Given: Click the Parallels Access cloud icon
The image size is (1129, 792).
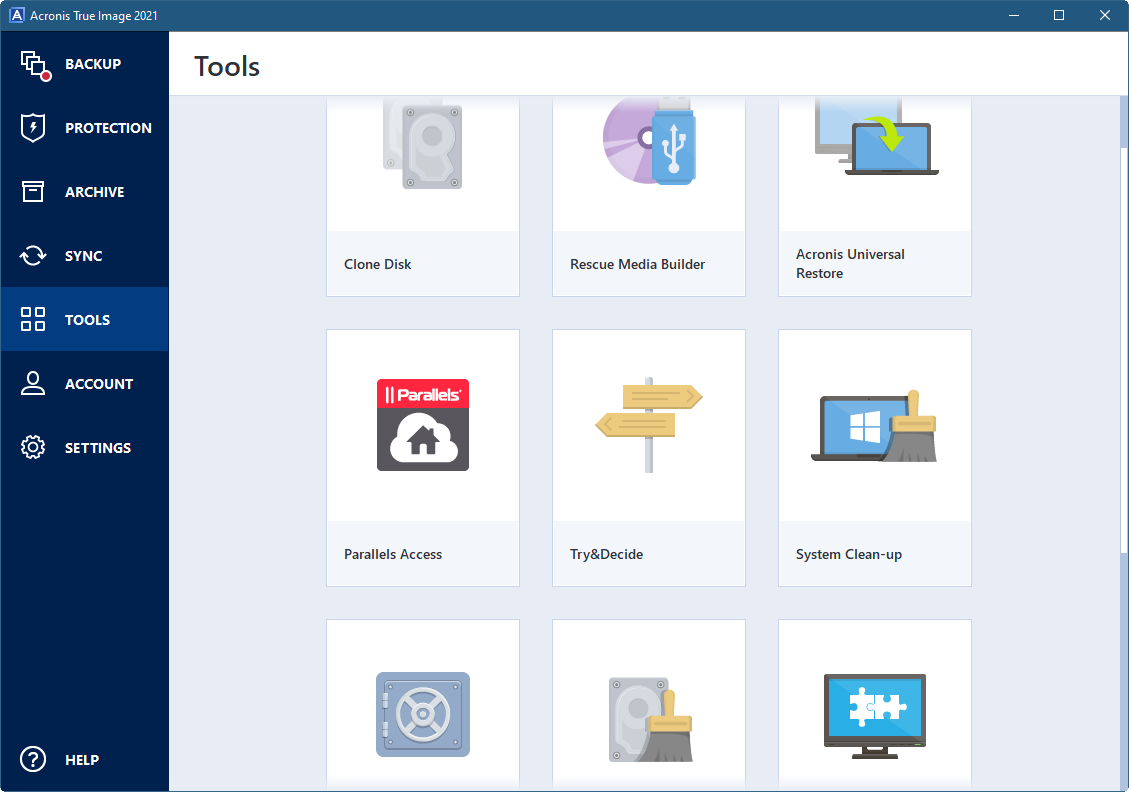Looking at the screenshot, I should (x=423, y=425).
